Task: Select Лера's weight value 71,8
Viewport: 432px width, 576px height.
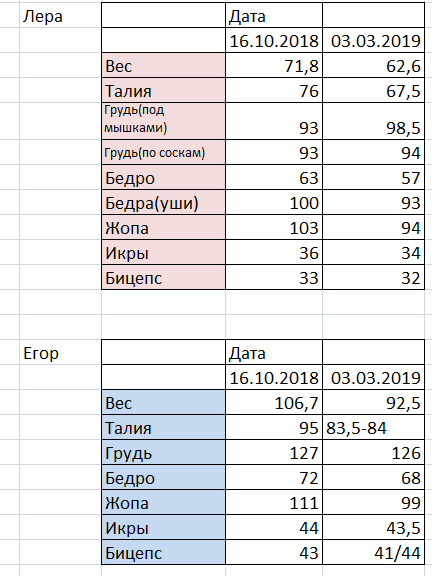Action: click(274, 65)
